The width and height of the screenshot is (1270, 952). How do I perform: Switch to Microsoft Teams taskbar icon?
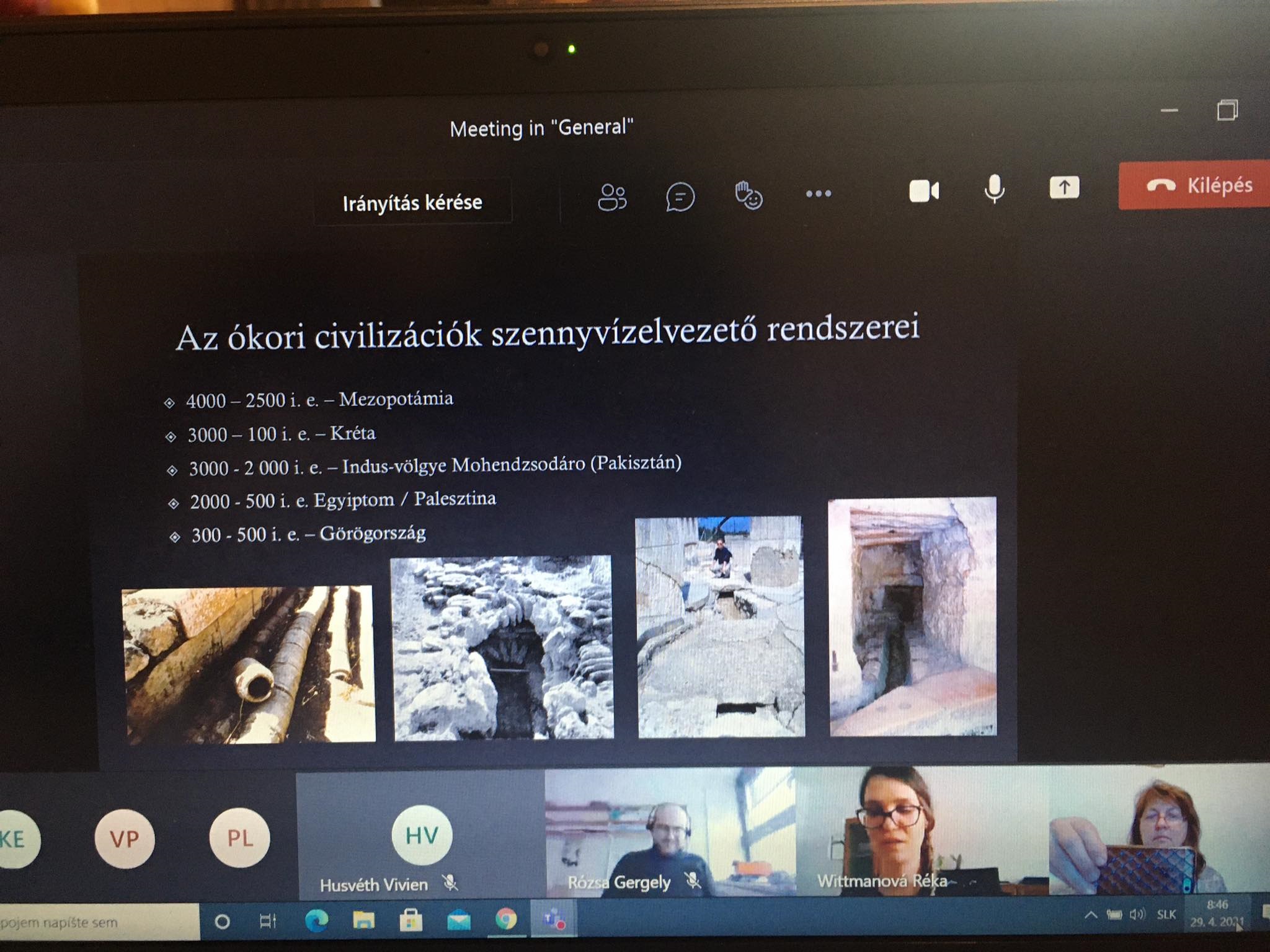point(554,919)
